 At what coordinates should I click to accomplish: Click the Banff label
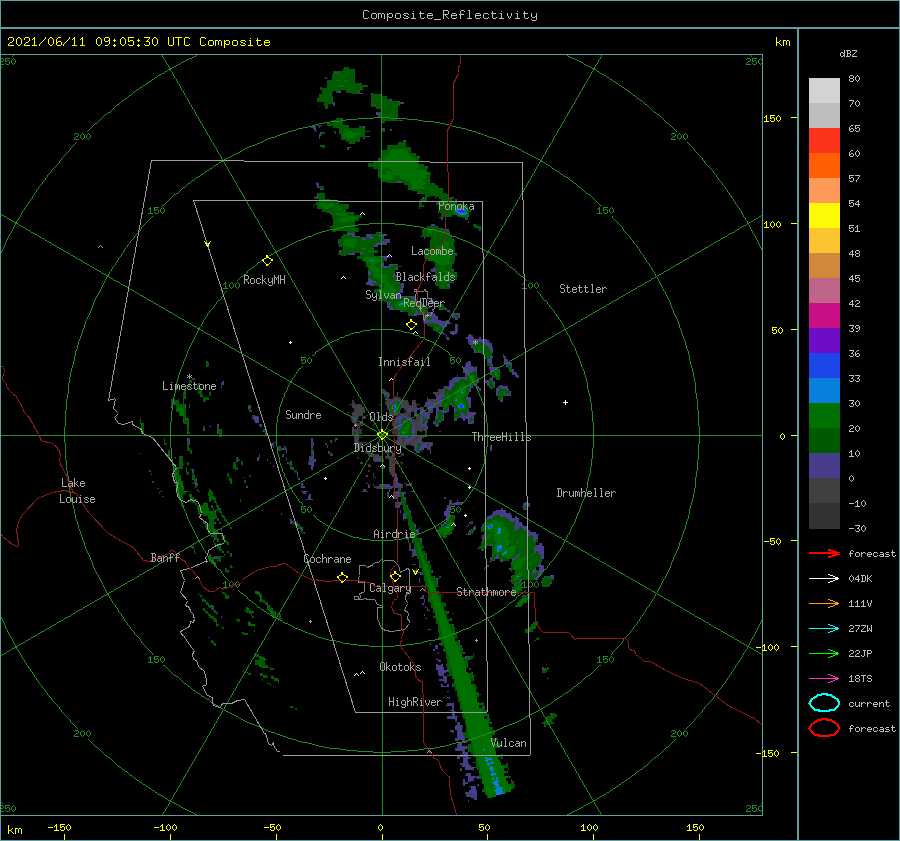(x=165, y=557)
